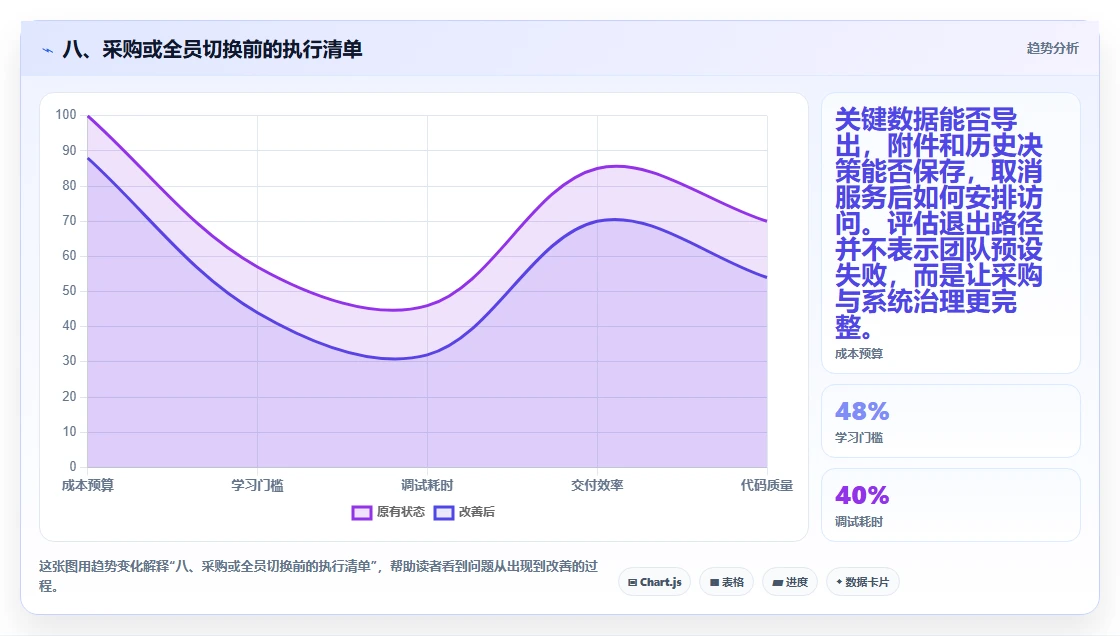1120x636 pixels.
Task: Click the section title 八、采购或全员切换前的执行清单
Action: tap(213, 49)
